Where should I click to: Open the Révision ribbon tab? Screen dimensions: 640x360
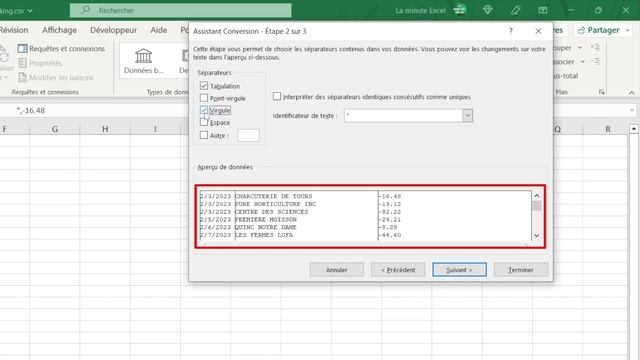coord(14,30)
